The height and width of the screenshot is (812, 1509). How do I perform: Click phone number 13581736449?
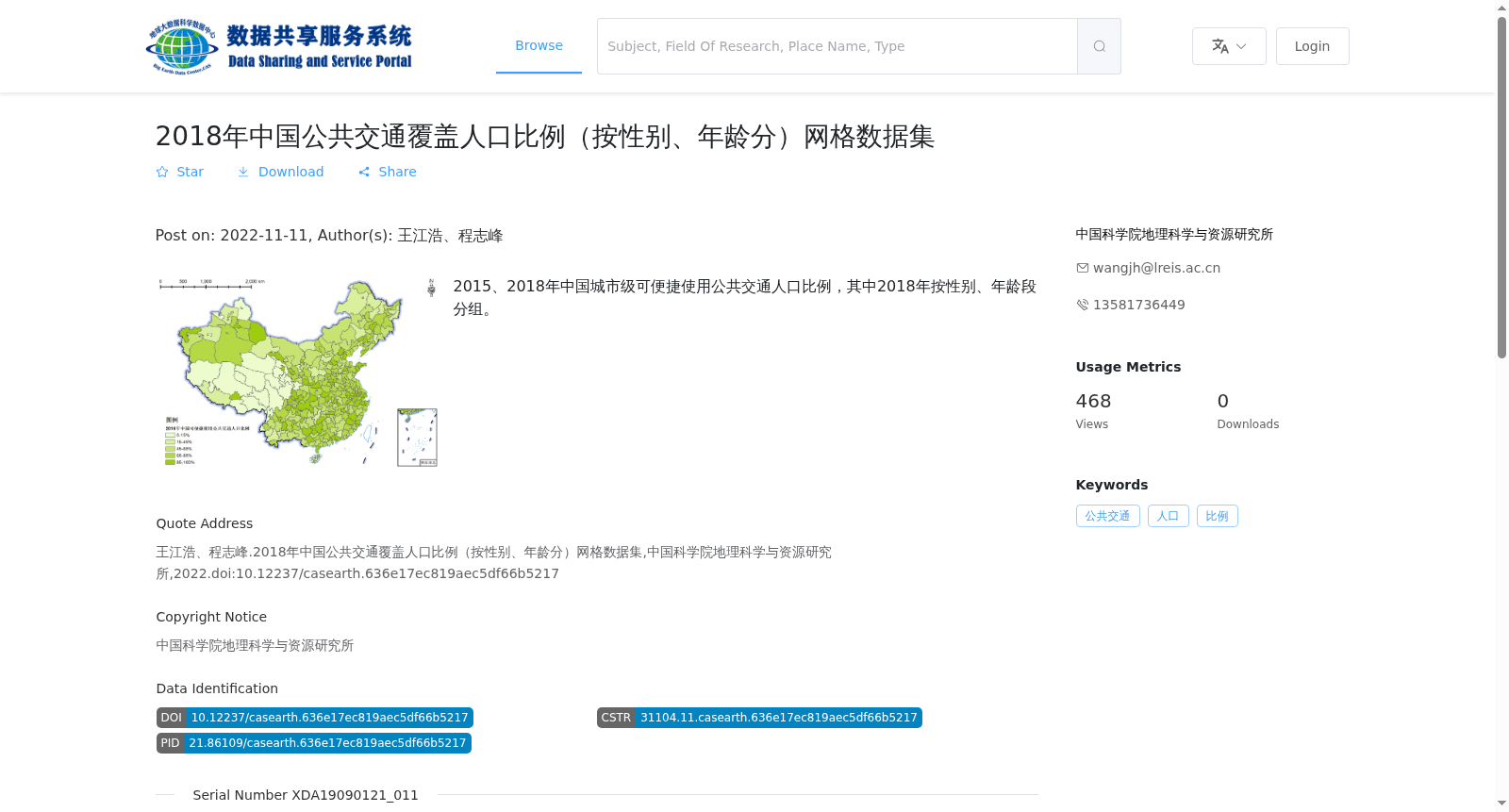1138,305
